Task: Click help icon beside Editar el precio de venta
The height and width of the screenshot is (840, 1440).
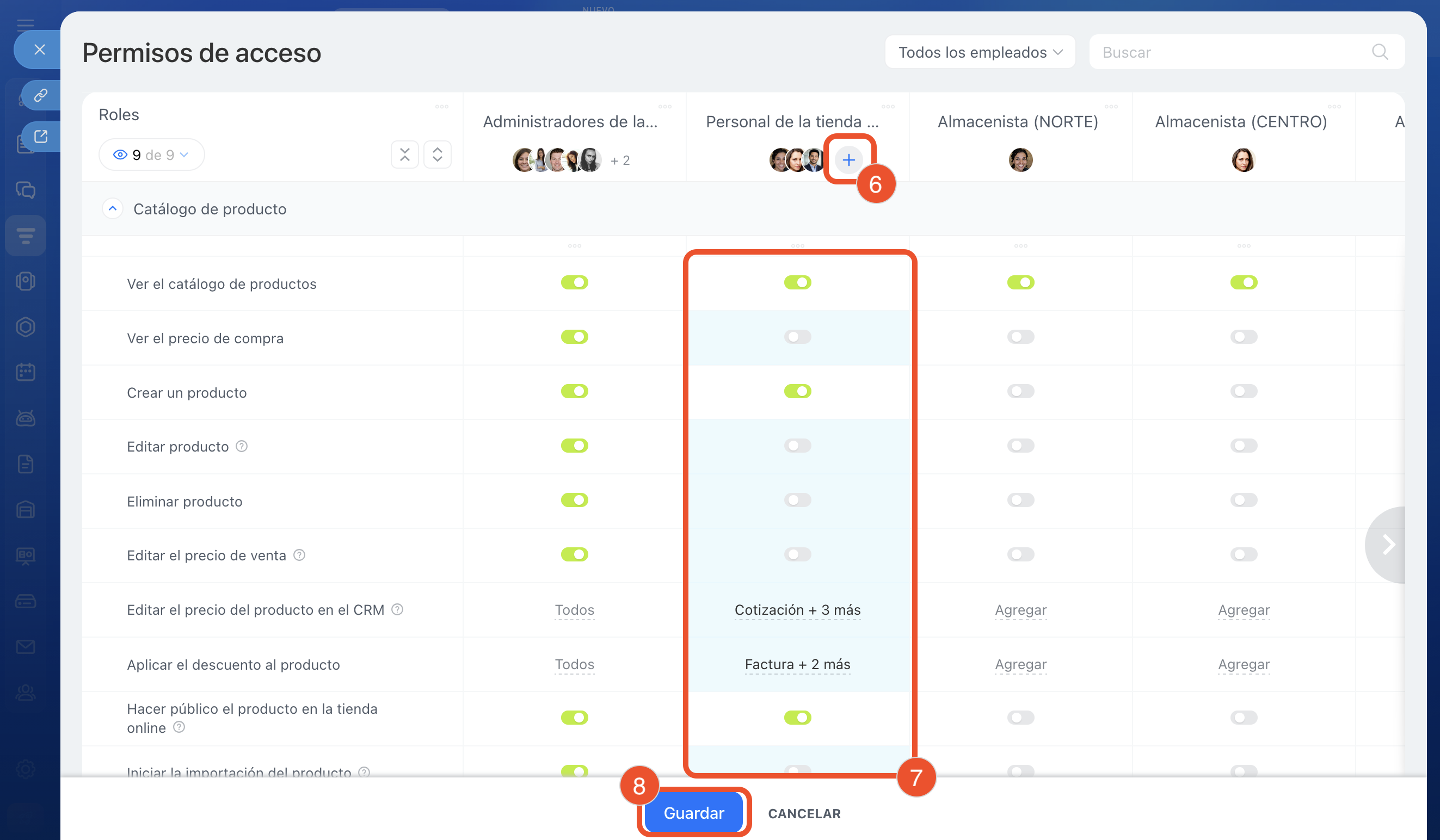Action: point(299,555)
